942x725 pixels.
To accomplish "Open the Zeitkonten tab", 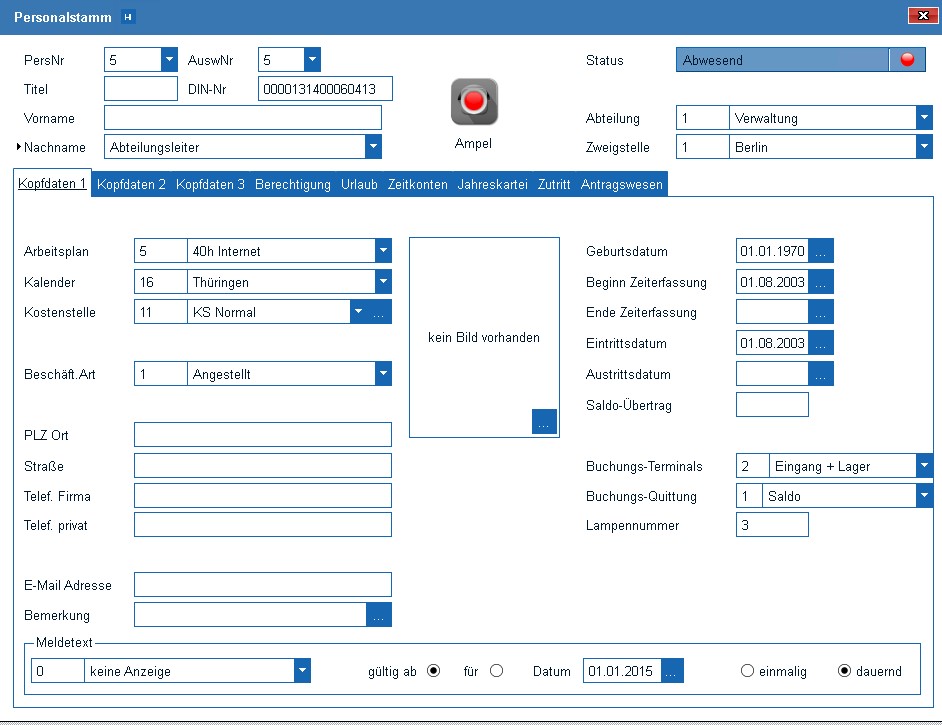I will (417, 184).
